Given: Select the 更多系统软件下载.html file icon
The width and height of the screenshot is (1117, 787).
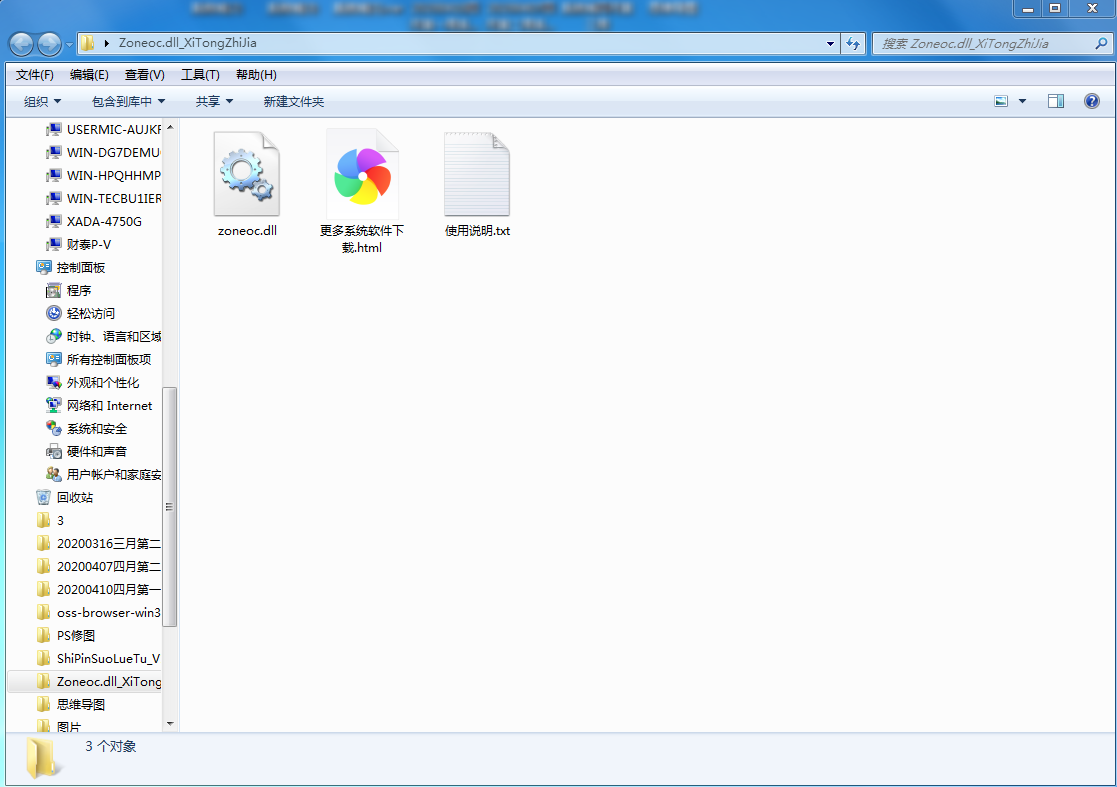Looking at the screenshot, I should (362, 174).
